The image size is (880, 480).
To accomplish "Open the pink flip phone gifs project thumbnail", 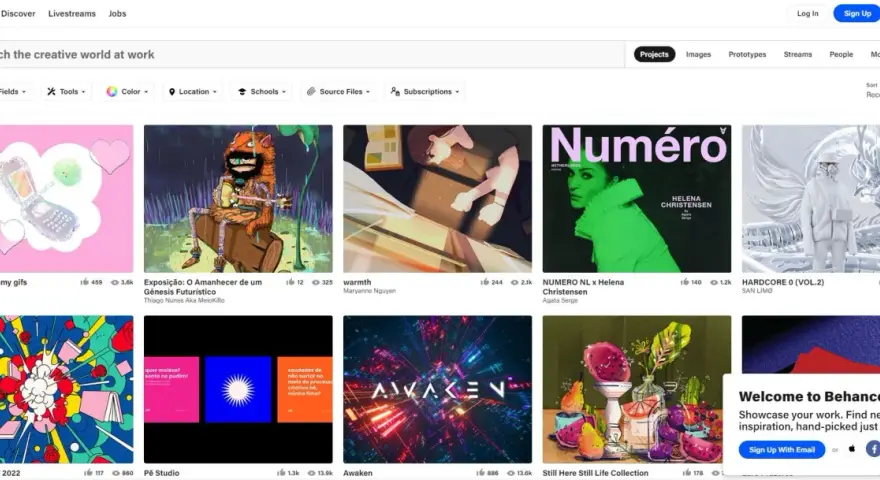I will (x=66, y=199).
